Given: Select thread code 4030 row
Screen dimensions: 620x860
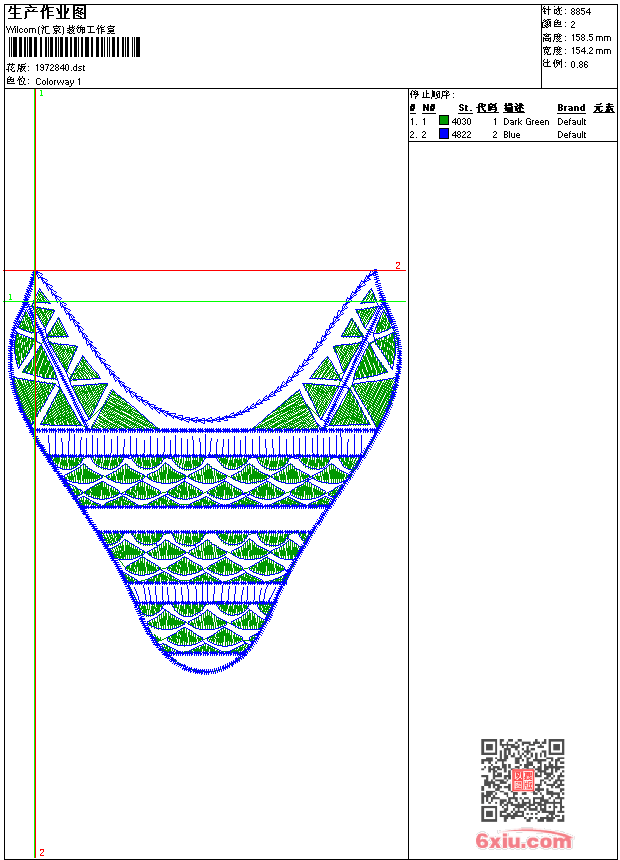Looking at the screenshot, I should (461, 121).
